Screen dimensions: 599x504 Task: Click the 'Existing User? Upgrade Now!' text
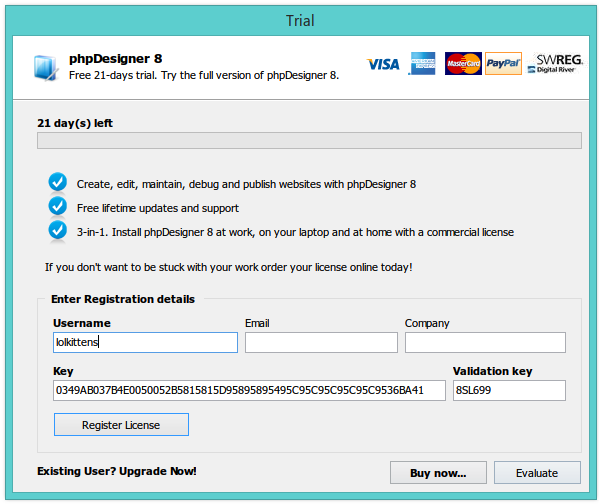(x=117, y=471)
